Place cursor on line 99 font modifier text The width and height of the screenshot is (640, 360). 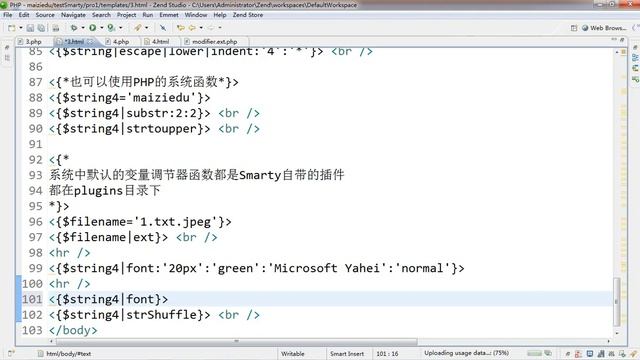pyautogui.click(x=257, y=268)
